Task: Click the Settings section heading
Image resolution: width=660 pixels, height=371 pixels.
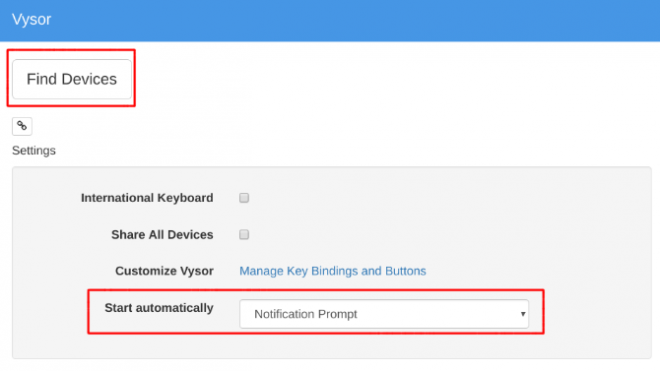Action: [34, 150]
